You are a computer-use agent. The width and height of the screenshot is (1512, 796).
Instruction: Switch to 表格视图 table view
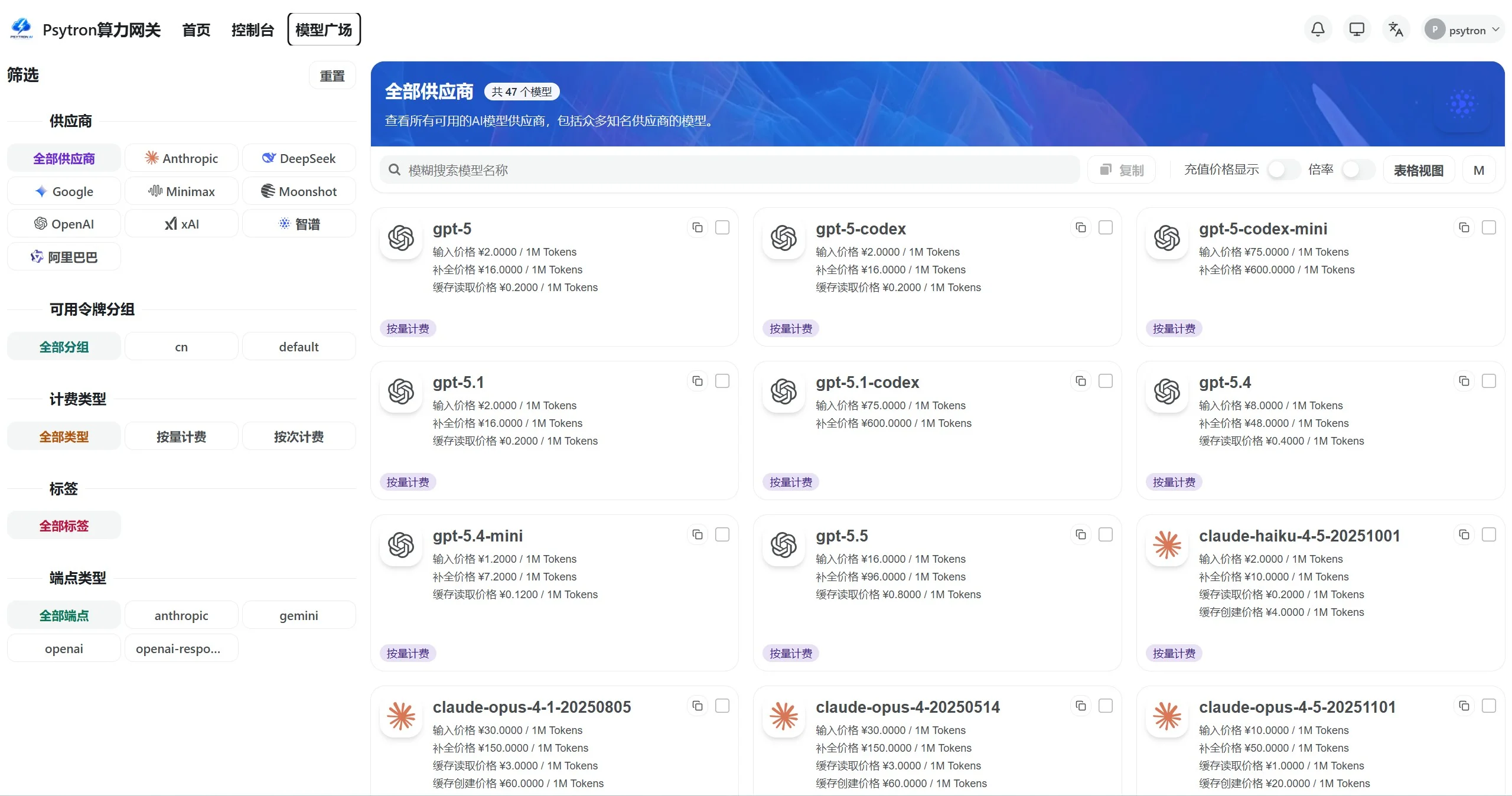click(1419, 170)
